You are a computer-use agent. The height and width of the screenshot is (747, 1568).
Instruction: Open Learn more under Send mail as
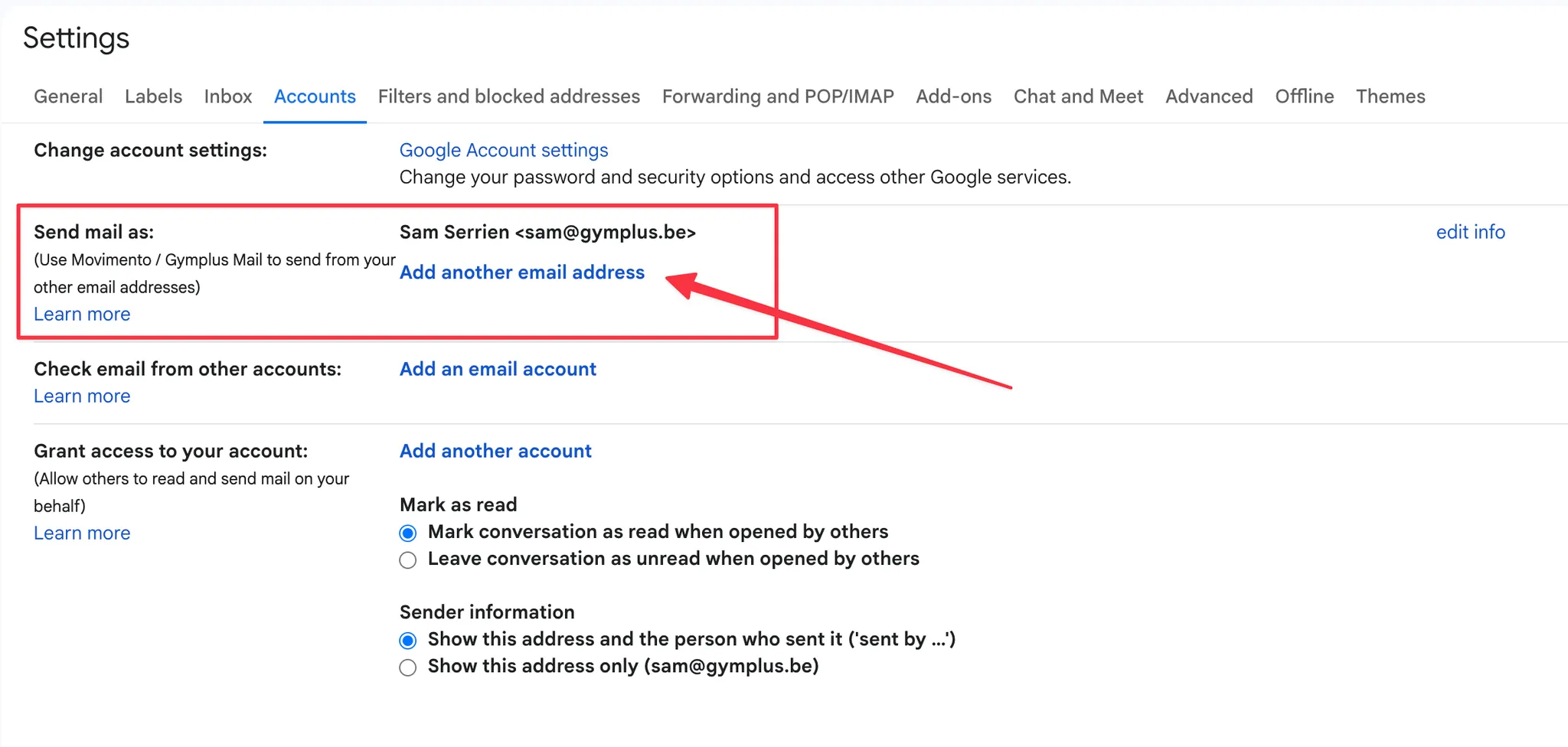click(82, 314)
